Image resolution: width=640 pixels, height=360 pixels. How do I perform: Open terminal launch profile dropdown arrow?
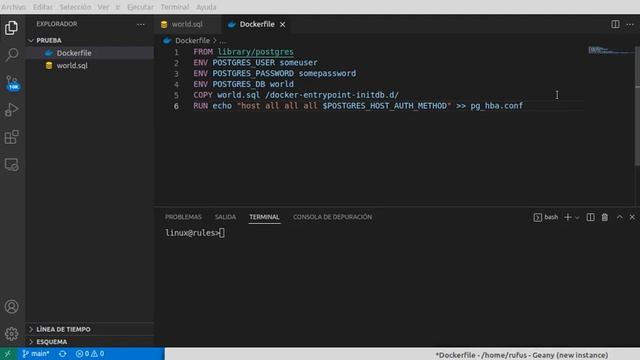577,218
